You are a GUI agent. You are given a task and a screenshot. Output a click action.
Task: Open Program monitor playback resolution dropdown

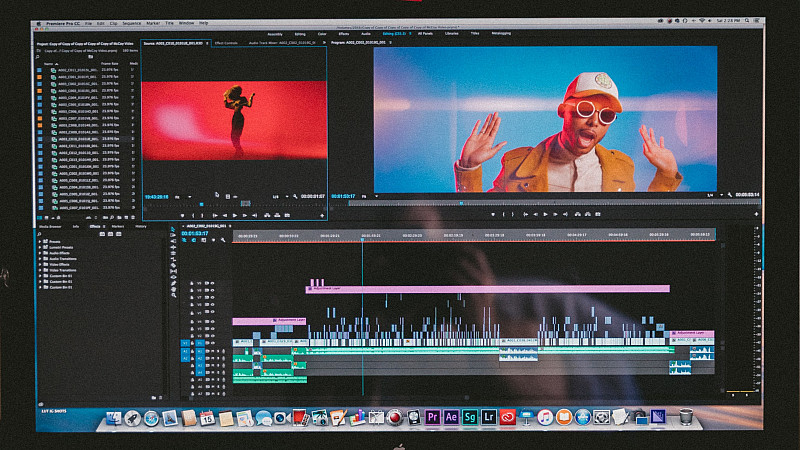tap(716, 195)
